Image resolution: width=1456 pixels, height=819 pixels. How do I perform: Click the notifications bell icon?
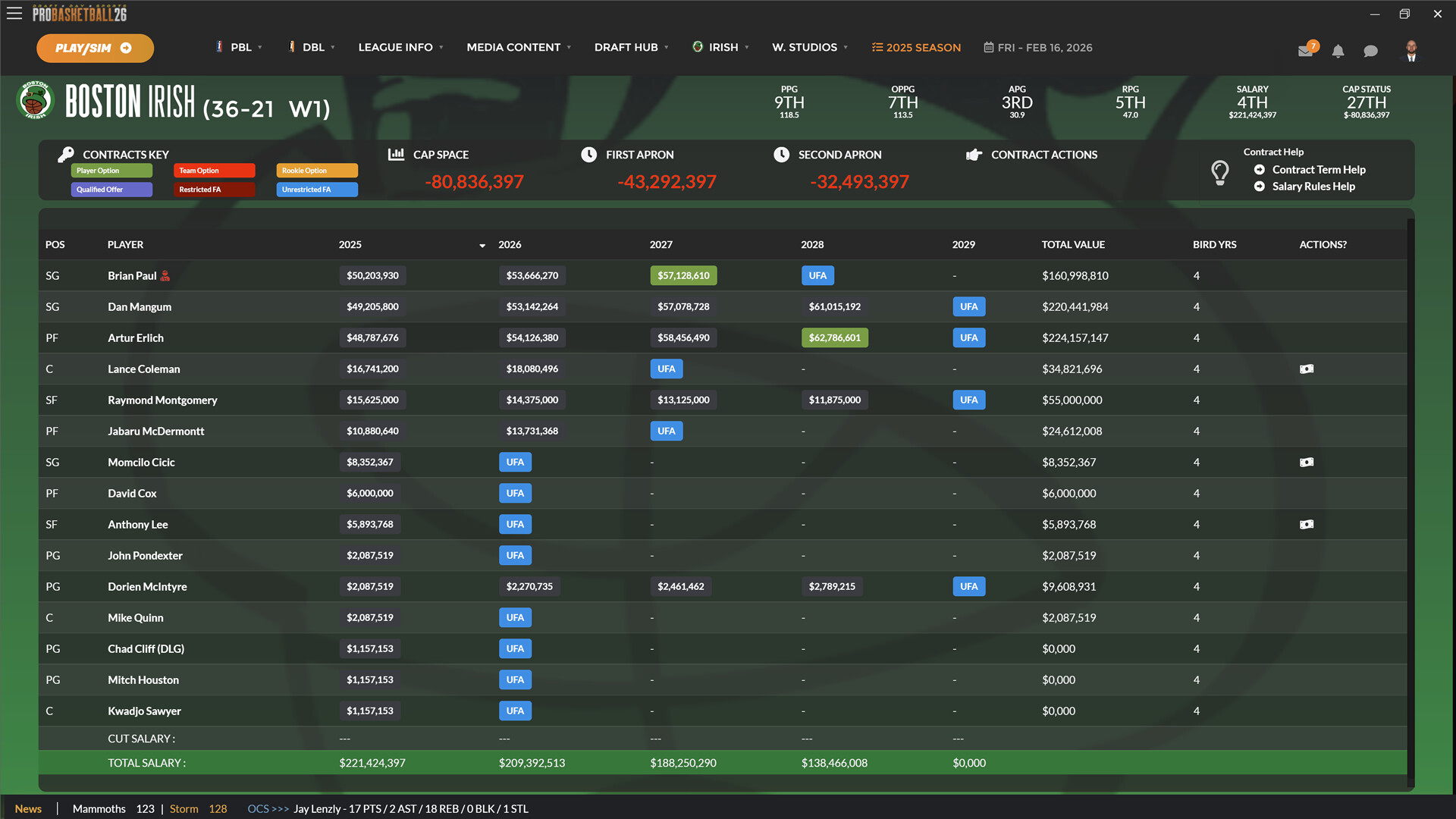click(x=1338, y=51)
